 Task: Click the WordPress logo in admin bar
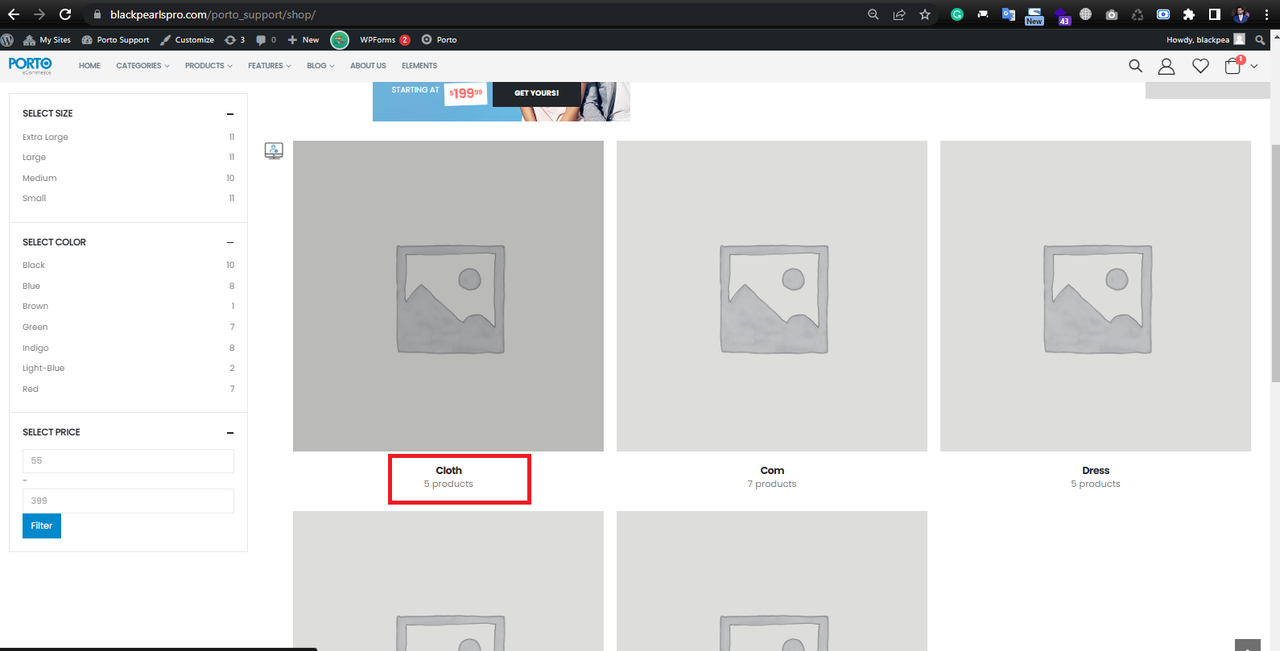pyautogui.click(x=8, y=40)
